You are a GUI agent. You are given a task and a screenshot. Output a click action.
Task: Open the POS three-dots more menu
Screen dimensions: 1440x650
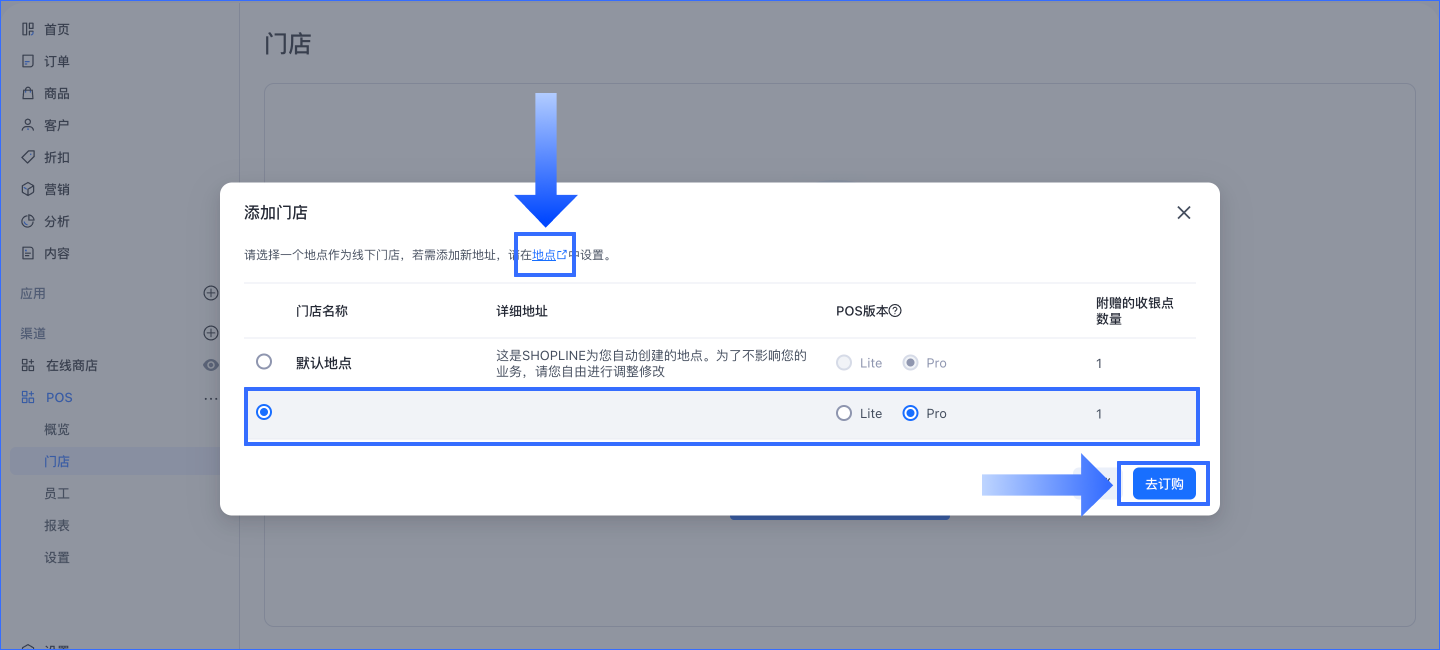click(211, 397)
